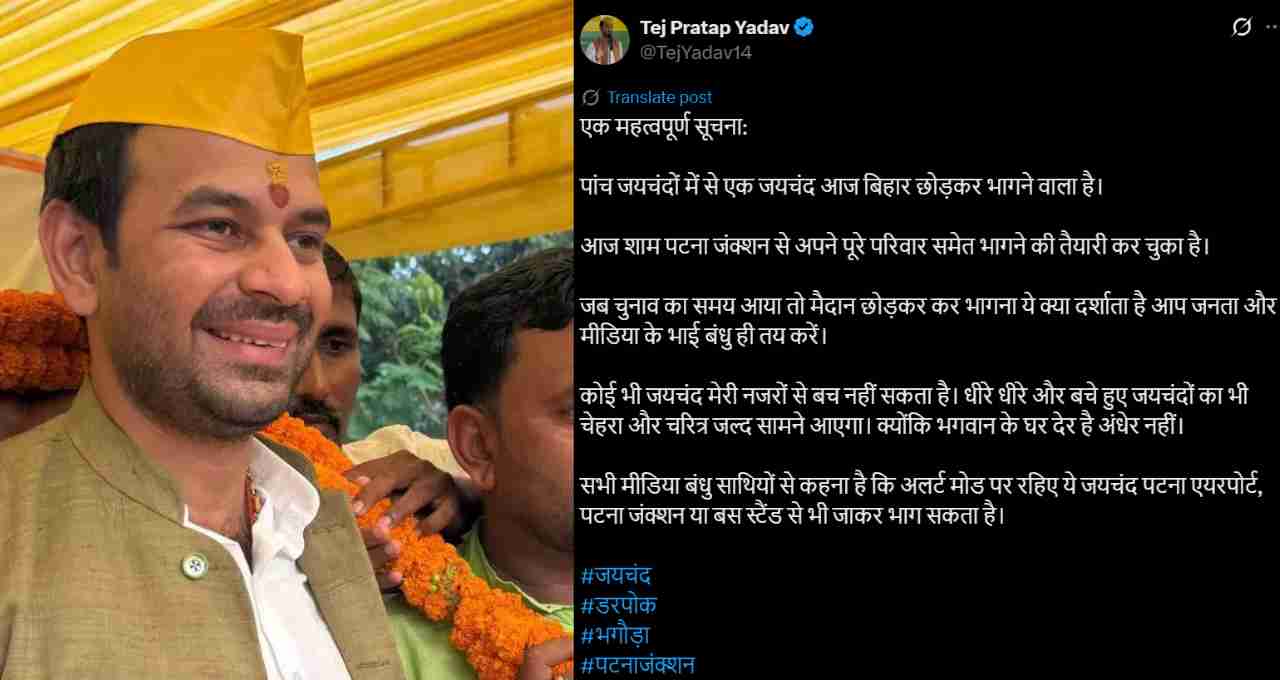Click the line starting आज शाम पटना जंक्शन
1280x680 pixels.
(x=895, y=245)
